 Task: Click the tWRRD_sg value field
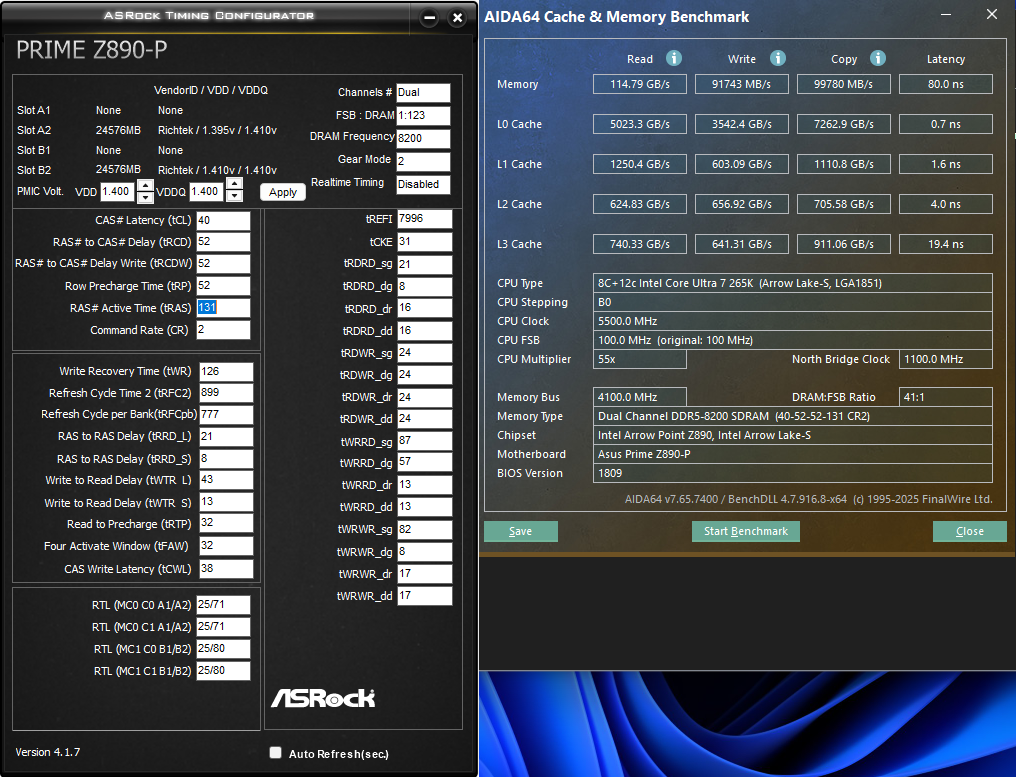pyautogui.click(x=424, y=441)
